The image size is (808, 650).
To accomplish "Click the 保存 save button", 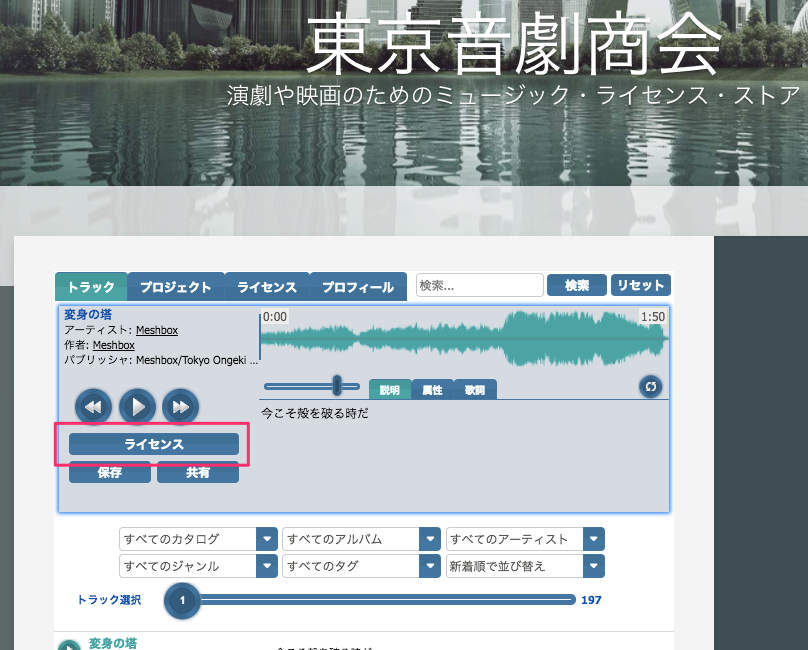I will [x=109, y=473].
